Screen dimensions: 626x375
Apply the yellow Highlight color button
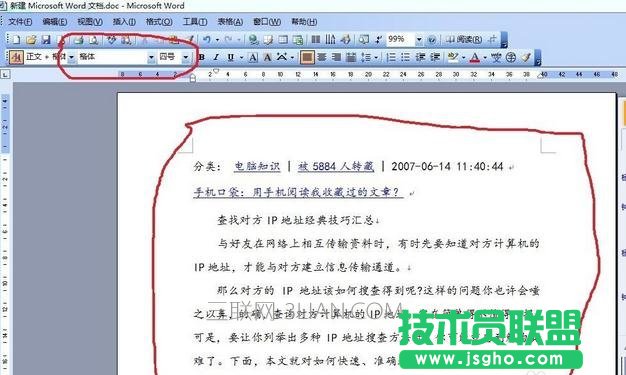pyautogui.click(x=453, y=57)
